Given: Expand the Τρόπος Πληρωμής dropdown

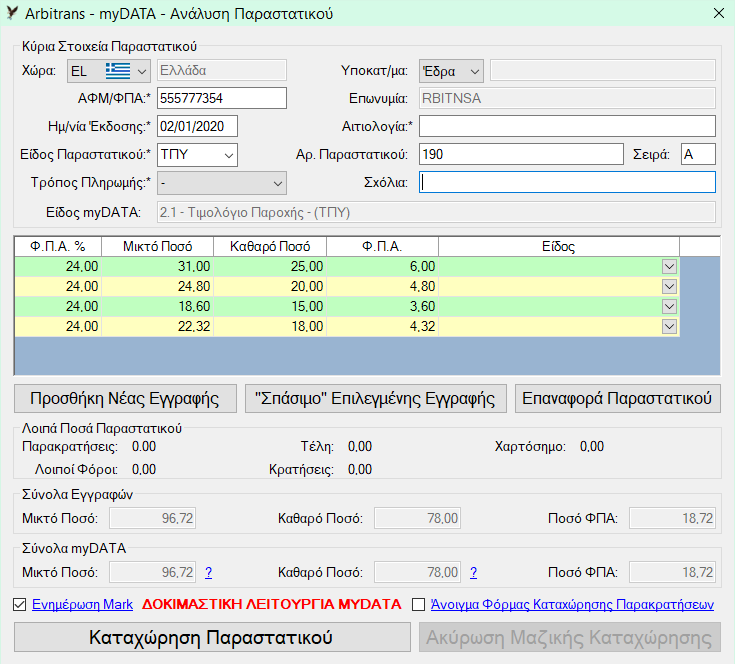Looking at the screenshot, I should (222, 183).
